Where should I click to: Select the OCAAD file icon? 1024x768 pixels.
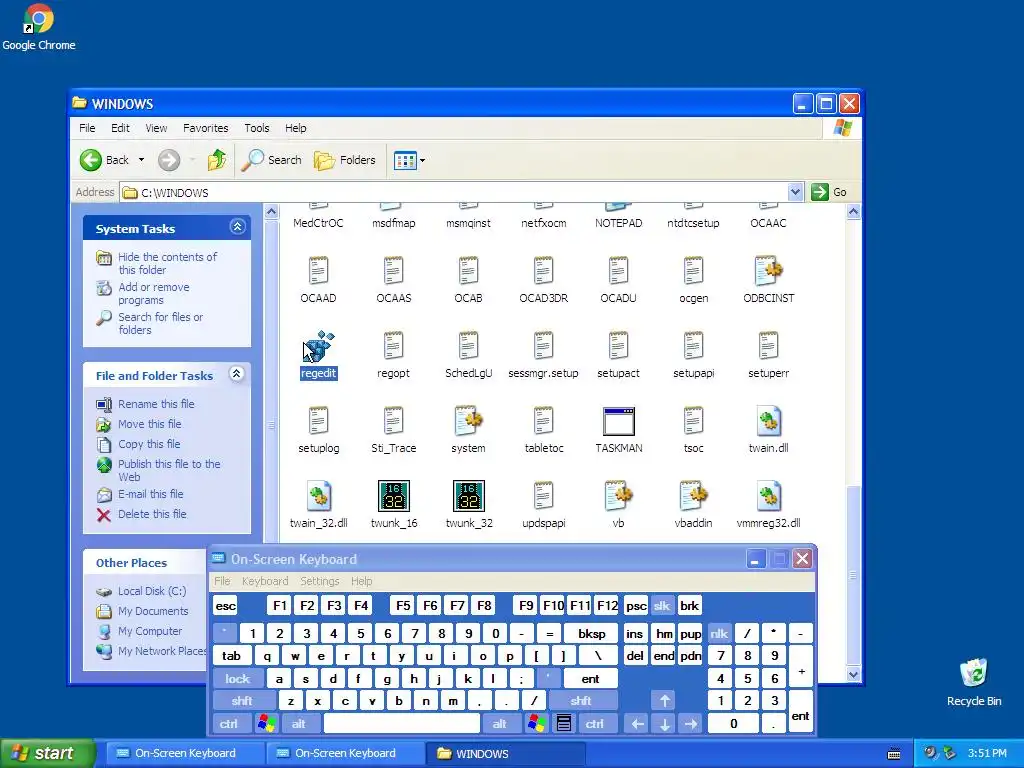tap(318, 271)
